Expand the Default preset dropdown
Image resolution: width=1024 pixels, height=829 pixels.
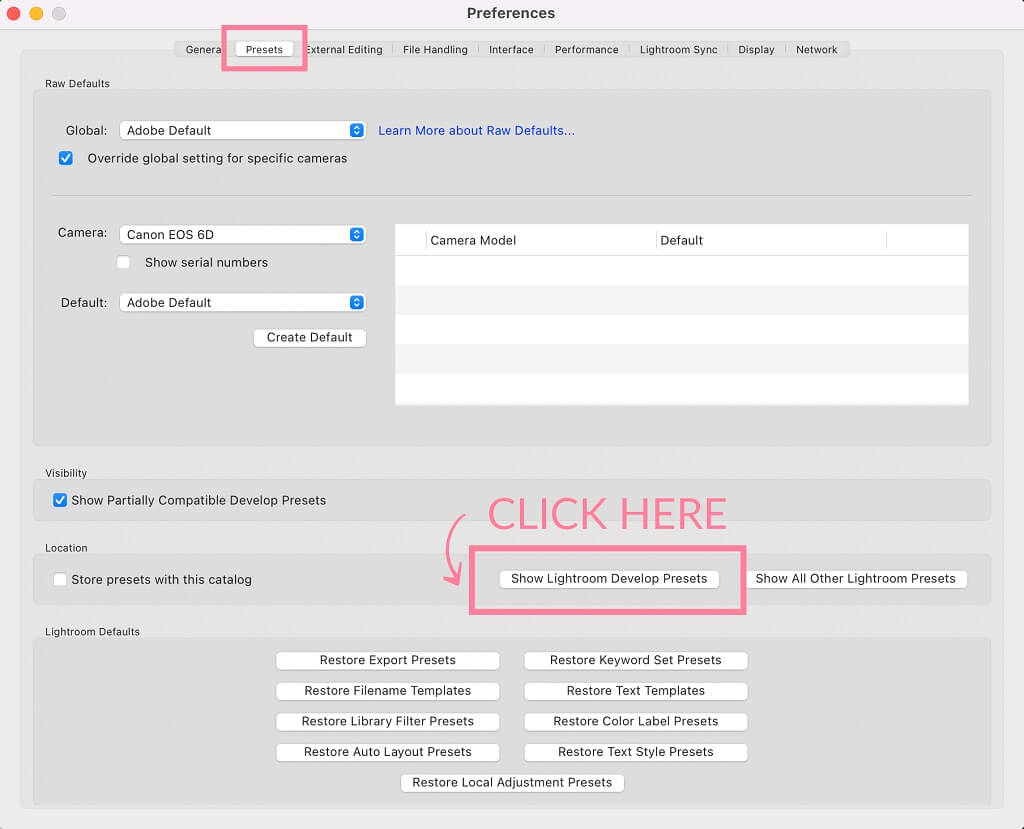(x=243, y=303)
